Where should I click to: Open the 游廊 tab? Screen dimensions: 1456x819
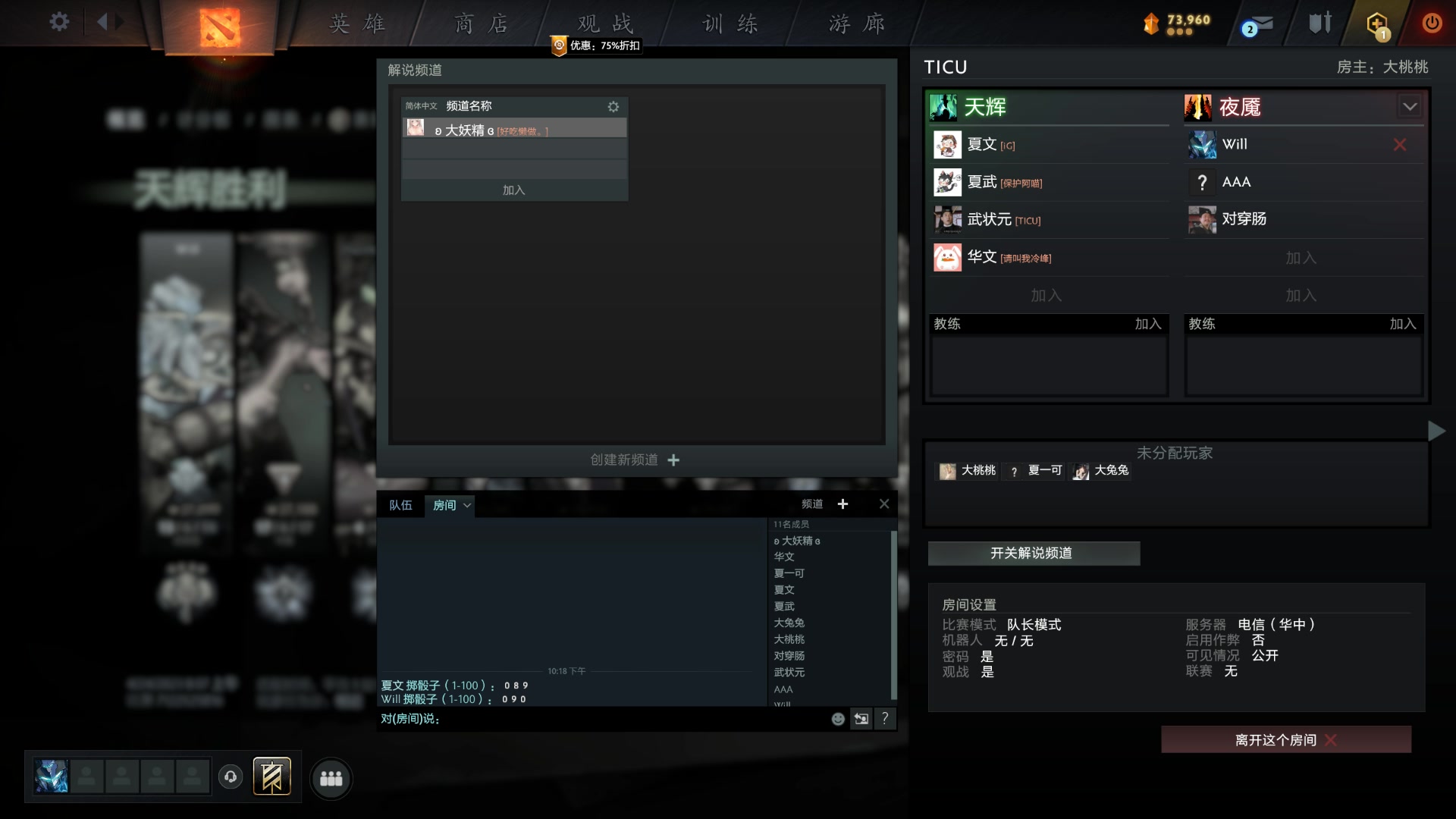[x=857, y=24]
